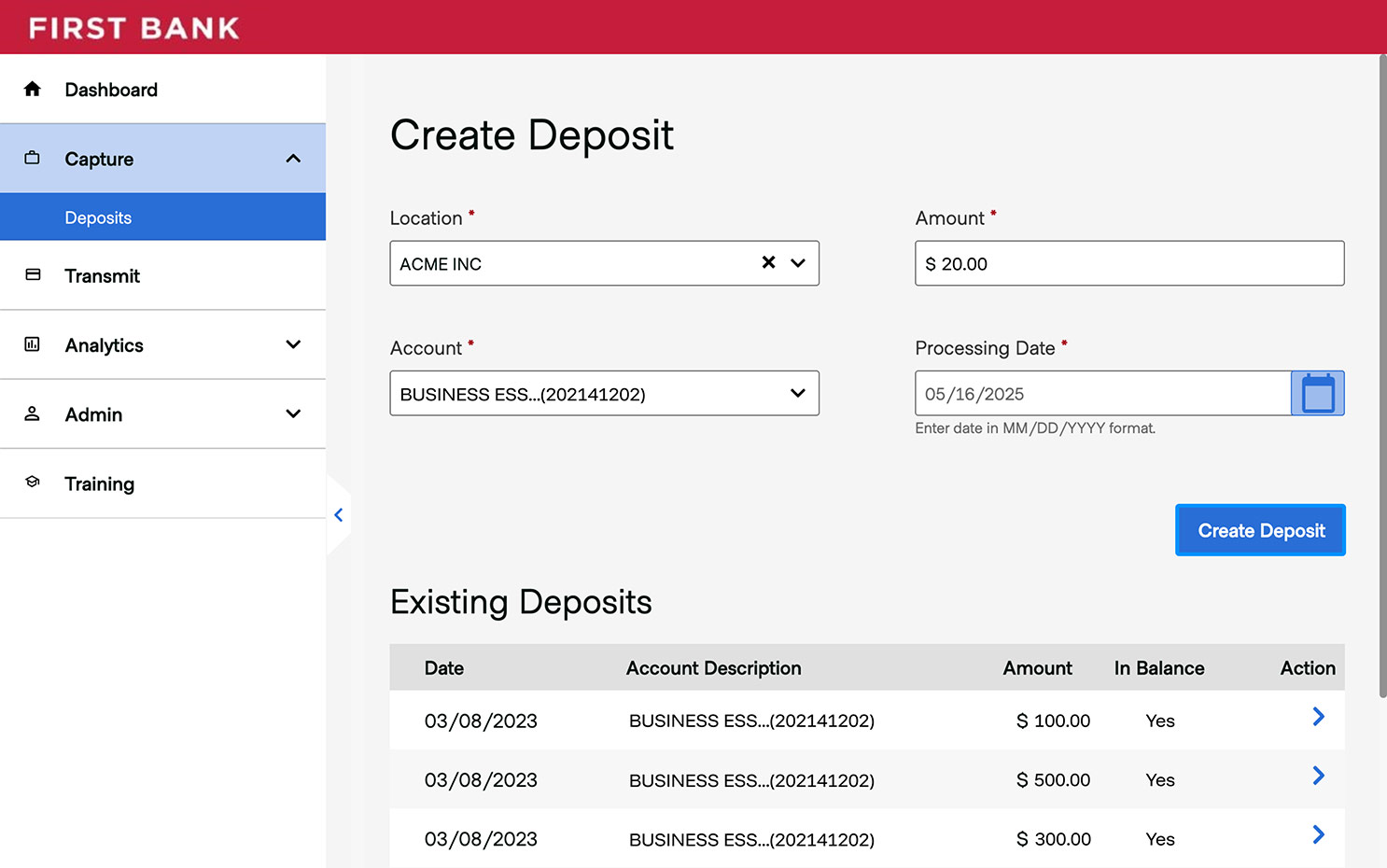Click Yes in the $ 100.00 row

click(x=1160, y=721)
